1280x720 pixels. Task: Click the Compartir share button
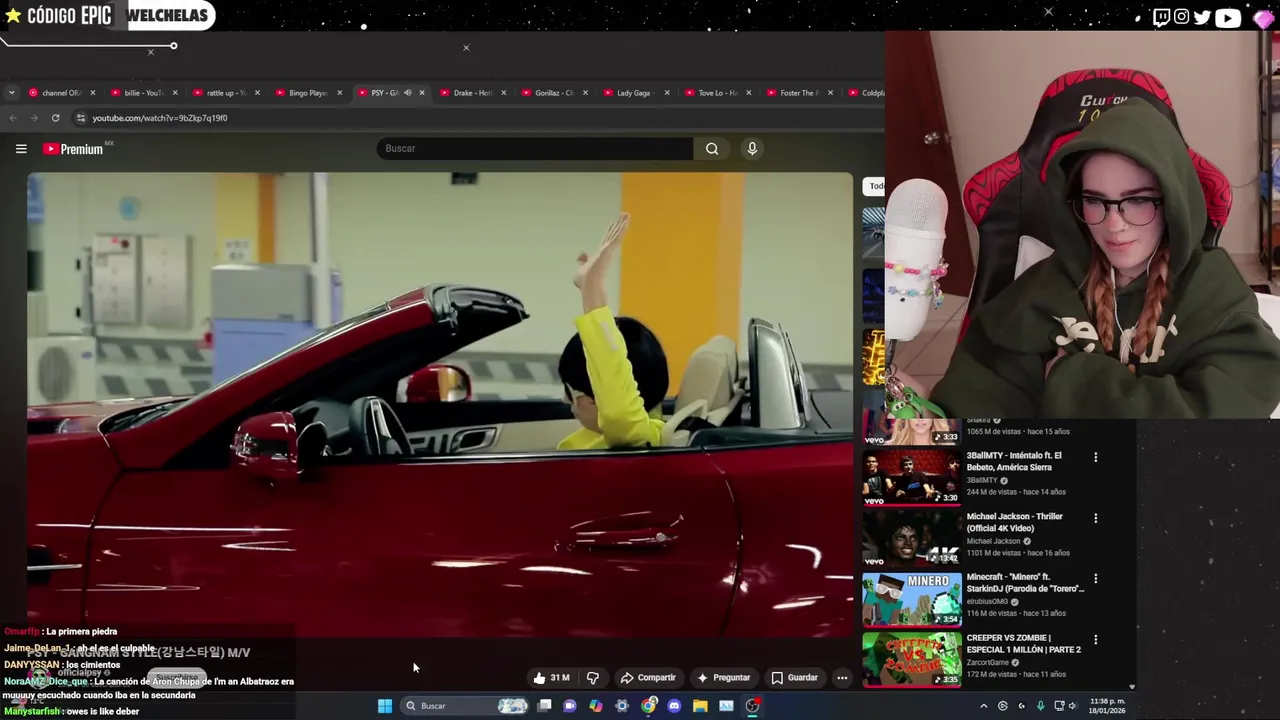(647, 678)
